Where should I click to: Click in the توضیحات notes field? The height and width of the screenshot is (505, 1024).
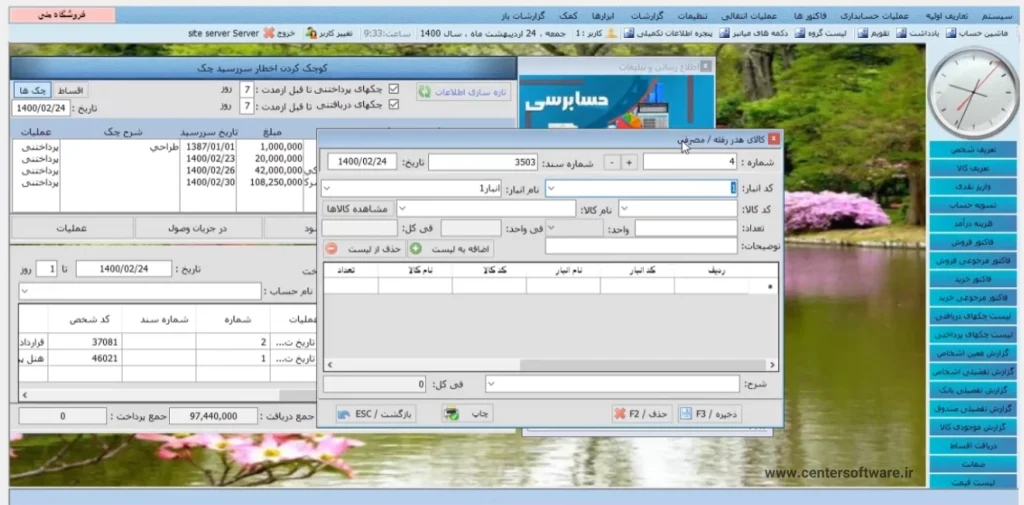pyautogui.click(x=641, y=246)
